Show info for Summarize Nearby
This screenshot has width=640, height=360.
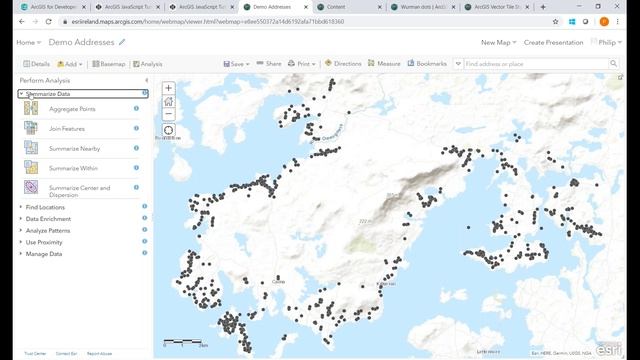pos(136,148)
